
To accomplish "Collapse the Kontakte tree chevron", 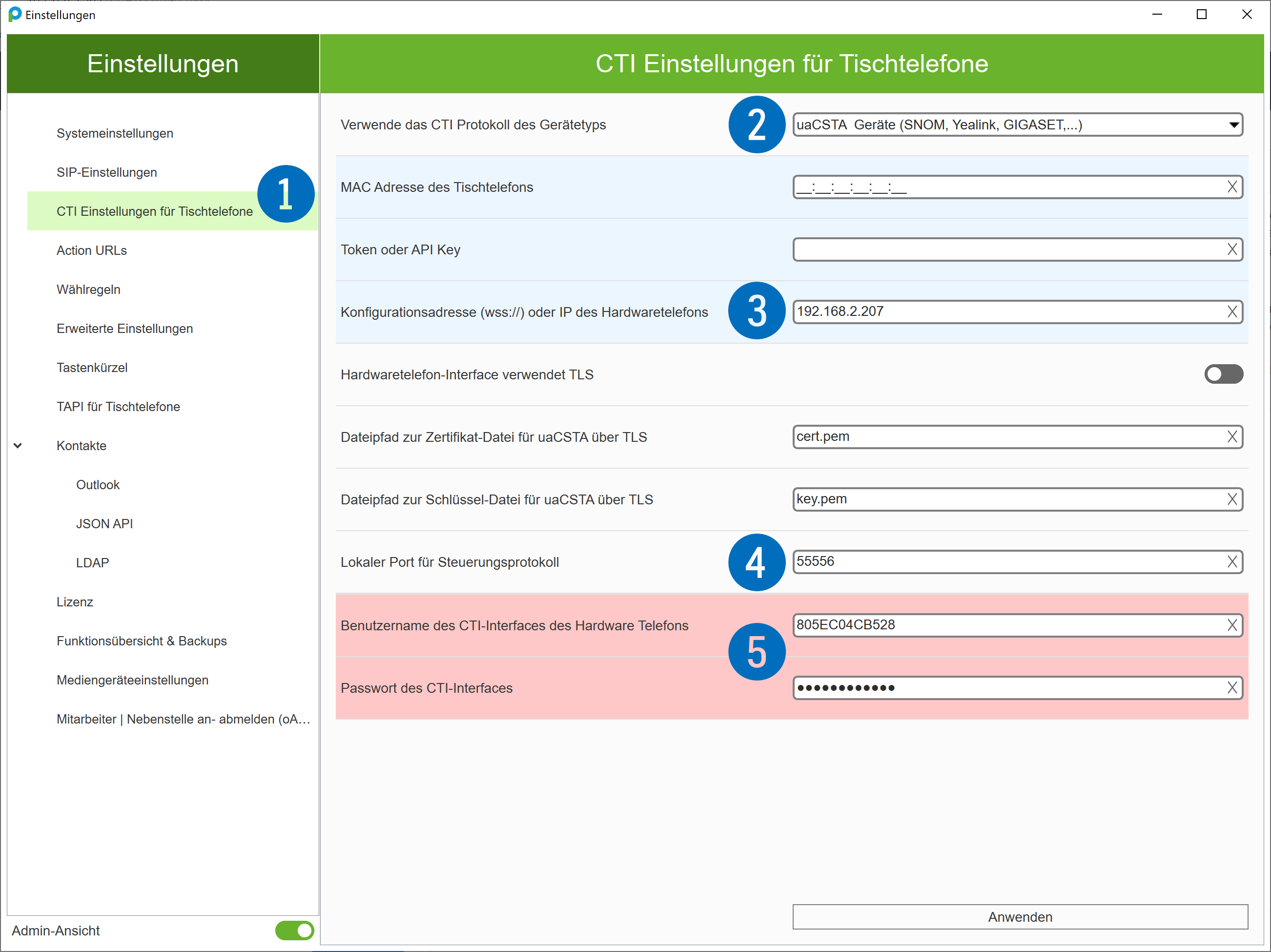I will (x=18, y=446).
